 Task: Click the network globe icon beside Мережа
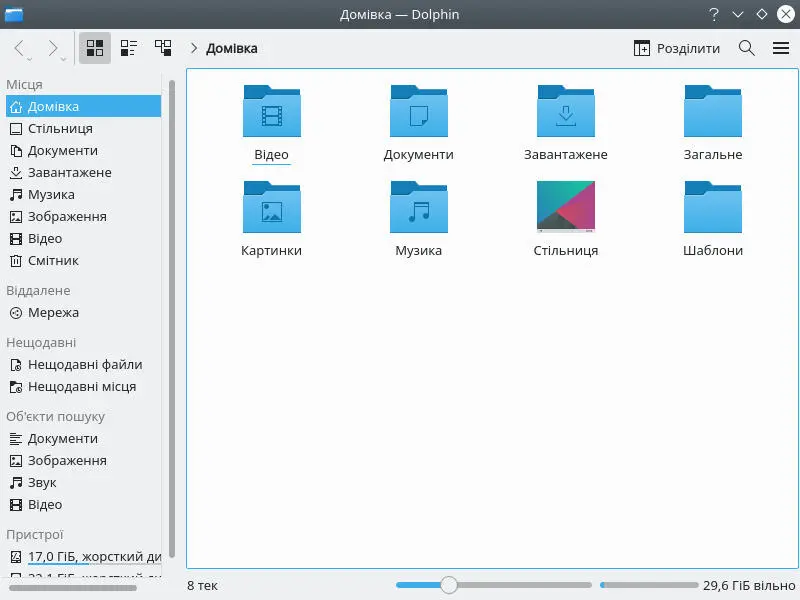(16, 313)
